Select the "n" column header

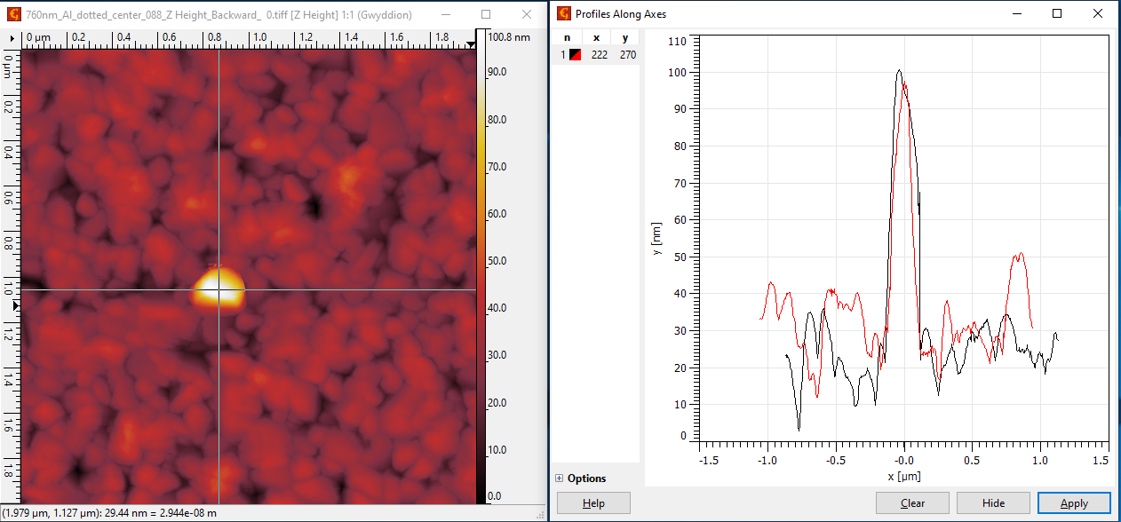point(567,38)
